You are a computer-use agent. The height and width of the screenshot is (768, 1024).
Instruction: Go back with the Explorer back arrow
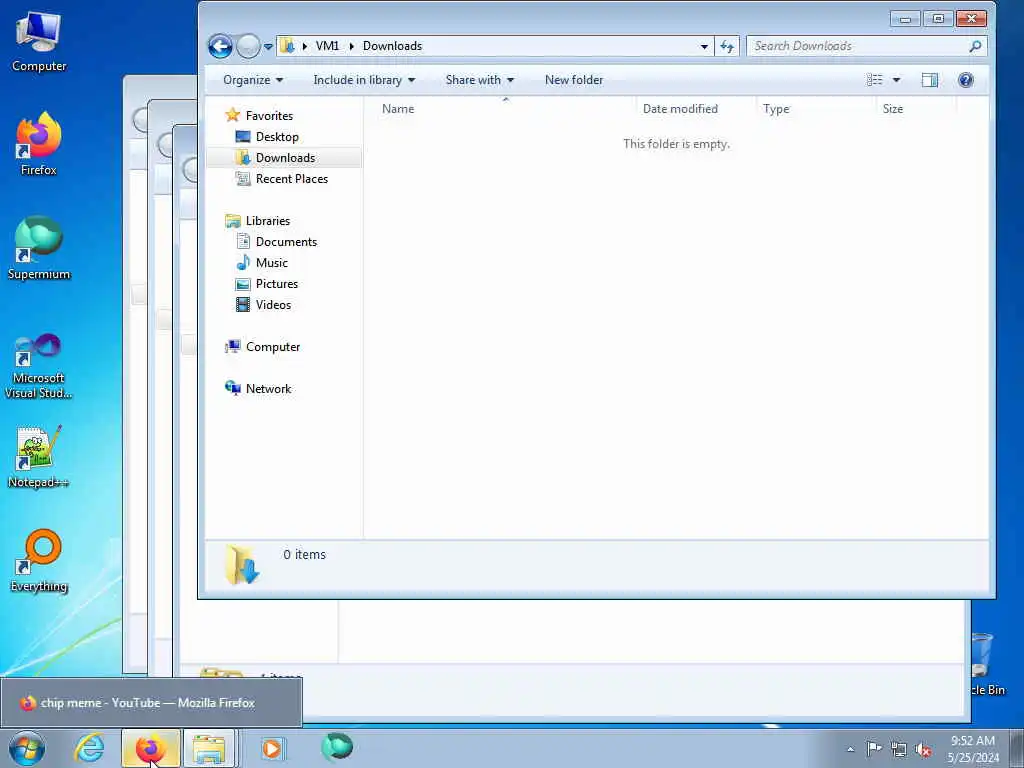221,46
